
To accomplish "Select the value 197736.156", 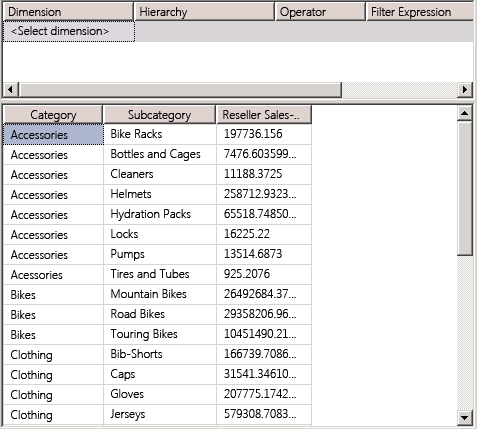I will click(264, 134).
